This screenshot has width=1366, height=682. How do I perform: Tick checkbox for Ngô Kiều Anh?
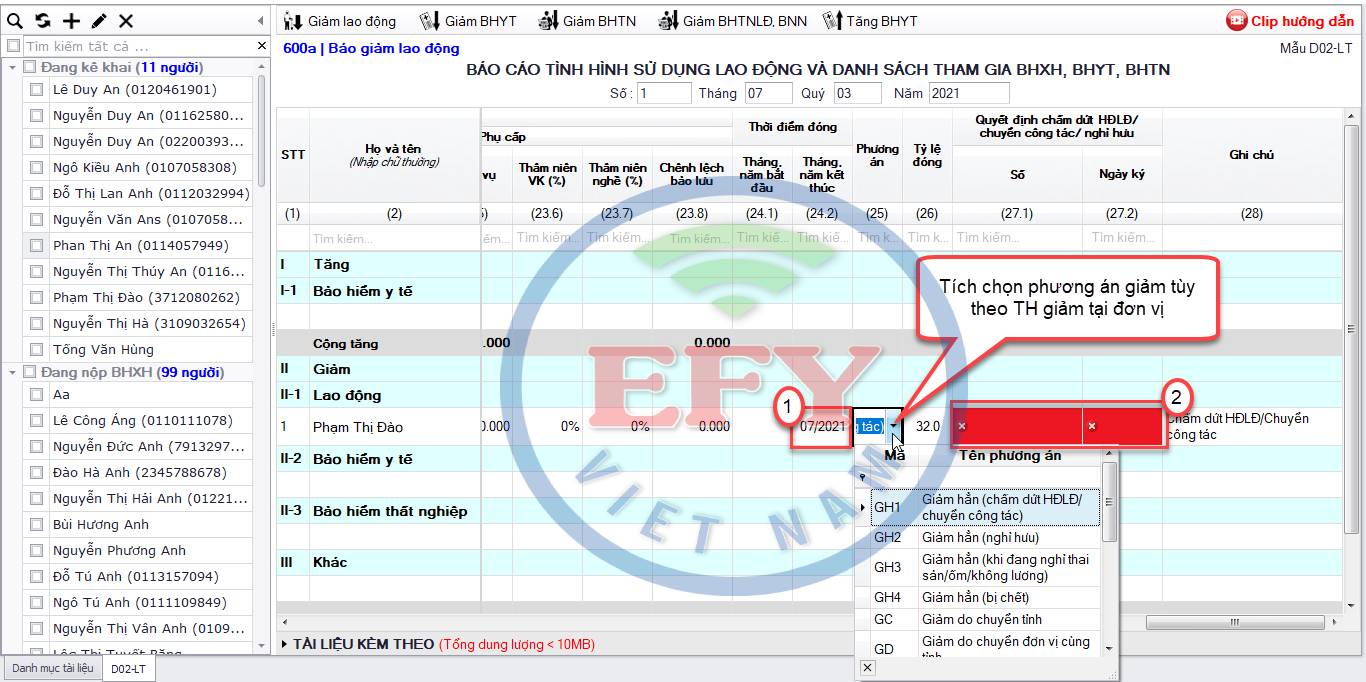point(37,167)
